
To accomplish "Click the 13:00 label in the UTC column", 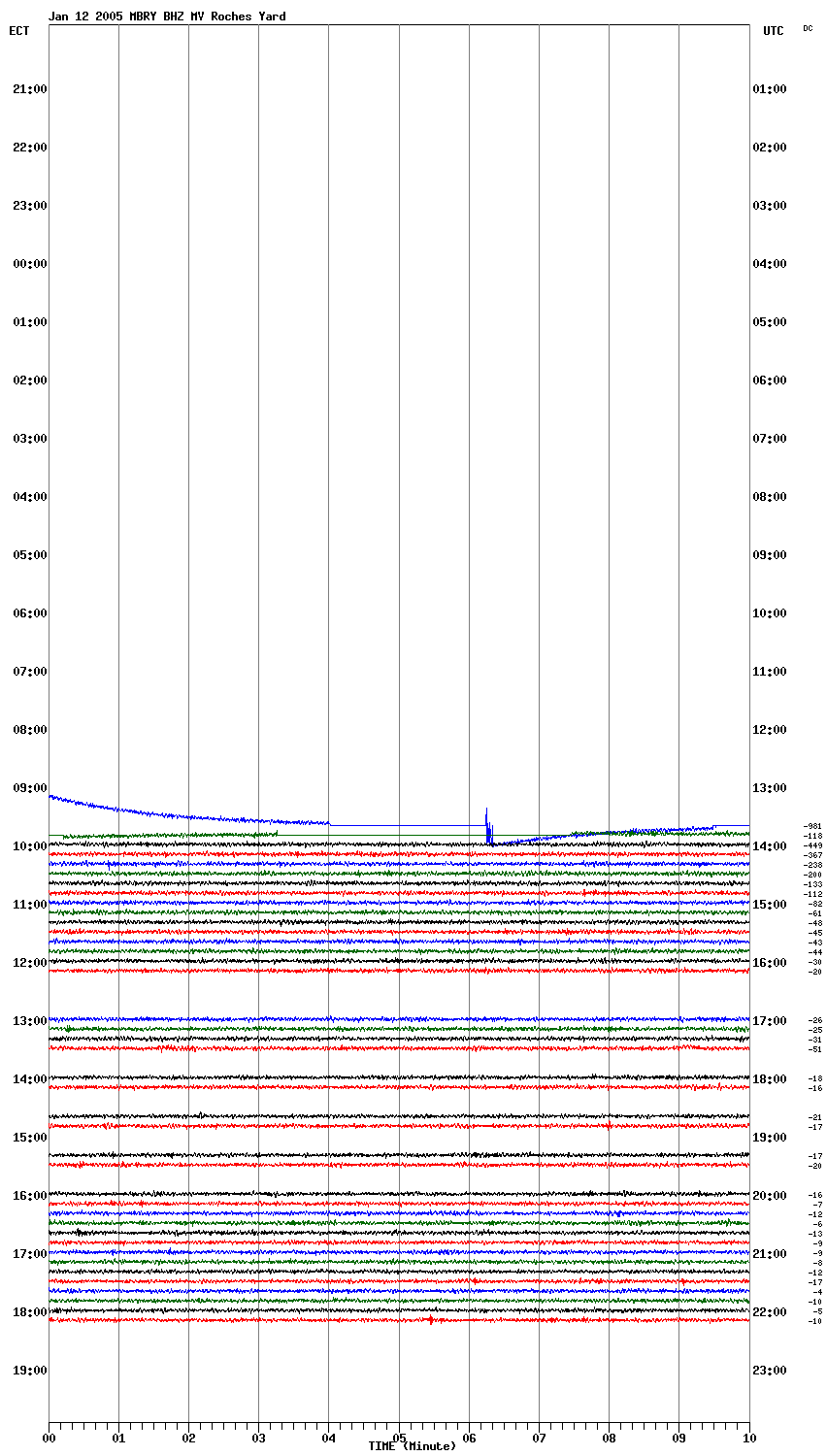I will point(770,788).
